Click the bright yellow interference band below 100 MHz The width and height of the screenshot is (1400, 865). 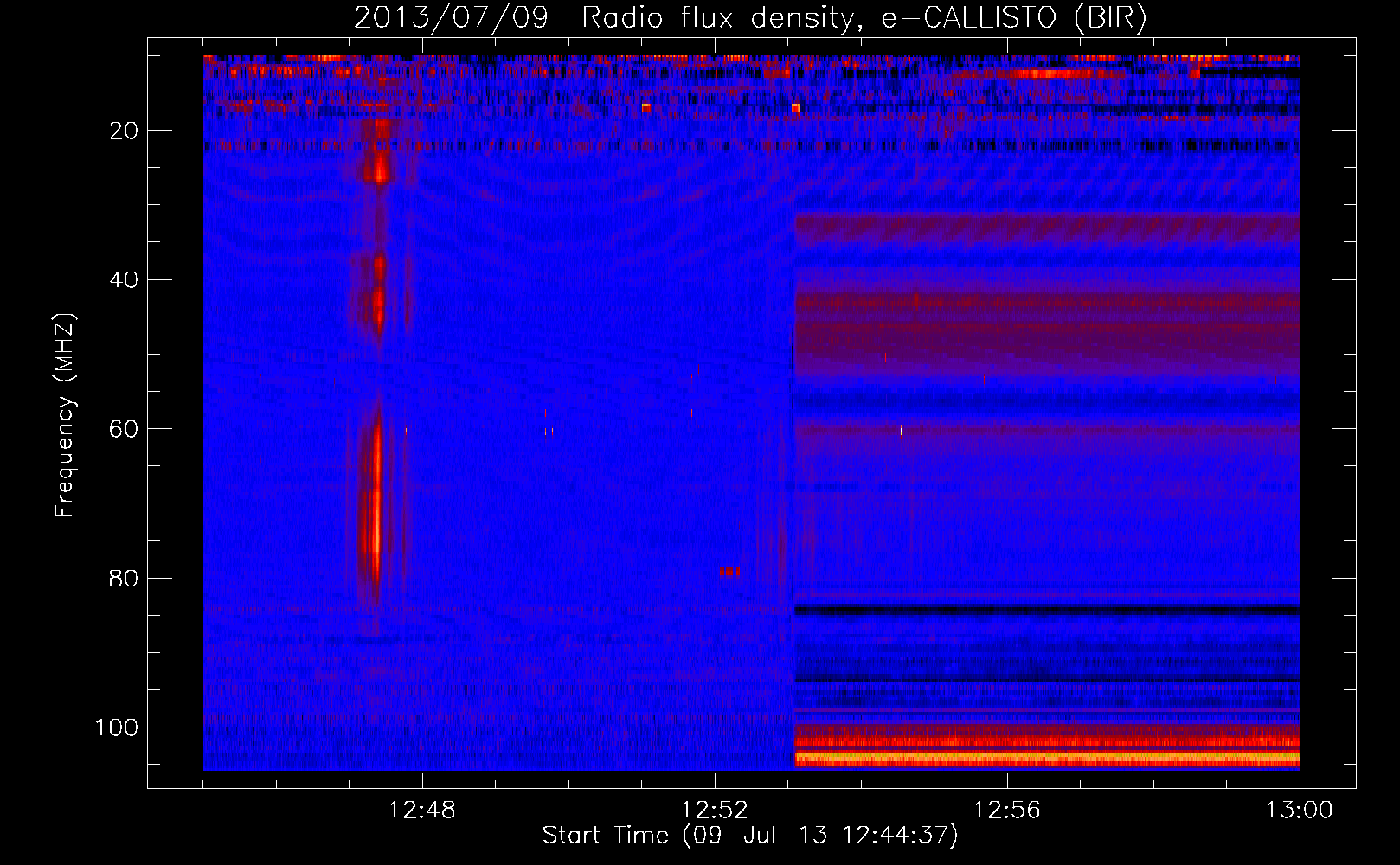[x=1047, y=758]
